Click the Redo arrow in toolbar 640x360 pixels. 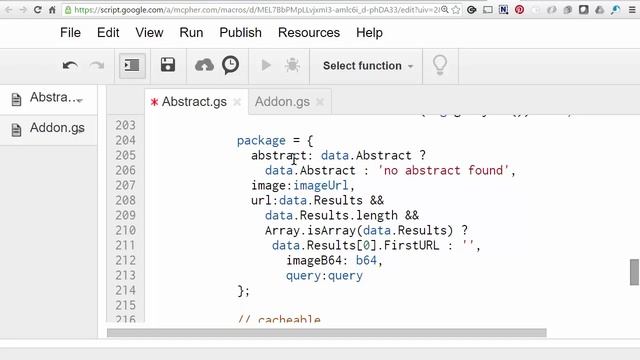coord(97,65)
